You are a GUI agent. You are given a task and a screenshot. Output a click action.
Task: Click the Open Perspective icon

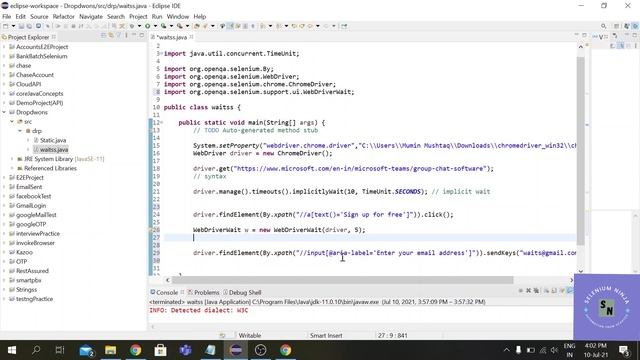coord(617,26)
